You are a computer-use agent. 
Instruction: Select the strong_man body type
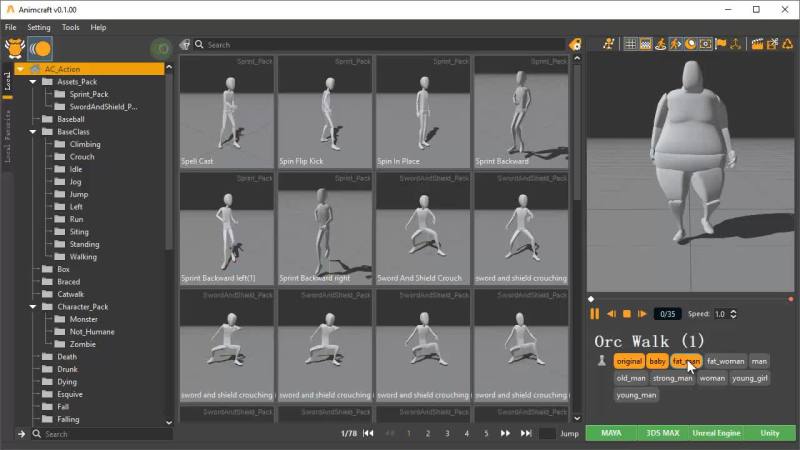click(672, 378)
